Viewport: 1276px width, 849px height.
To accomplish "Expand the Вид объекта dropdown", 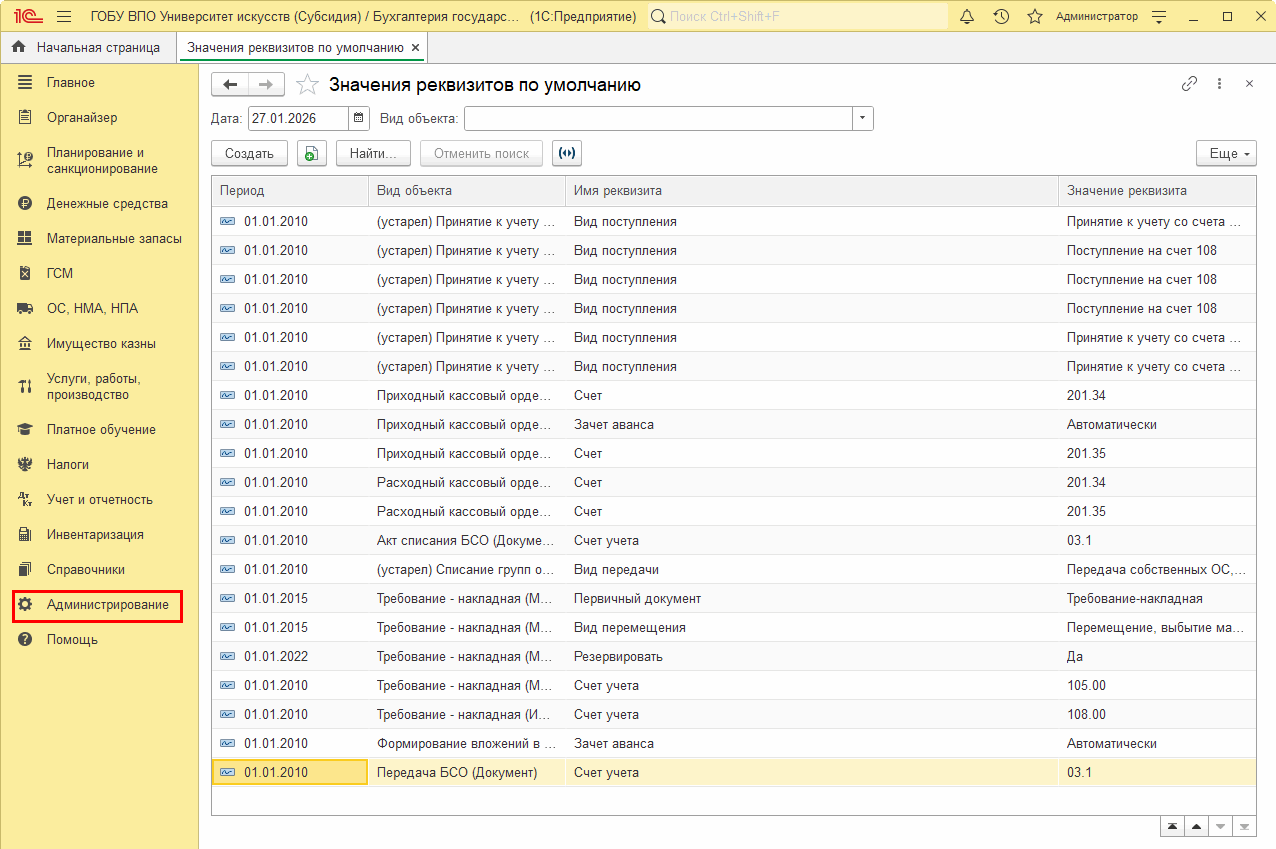I will (x=862, y=118).
